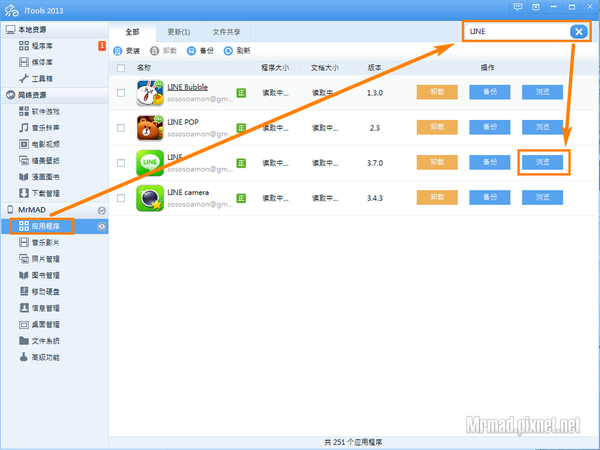Check the LINE Bubble row checkbox
600x450 pixels.
point(121,93)
